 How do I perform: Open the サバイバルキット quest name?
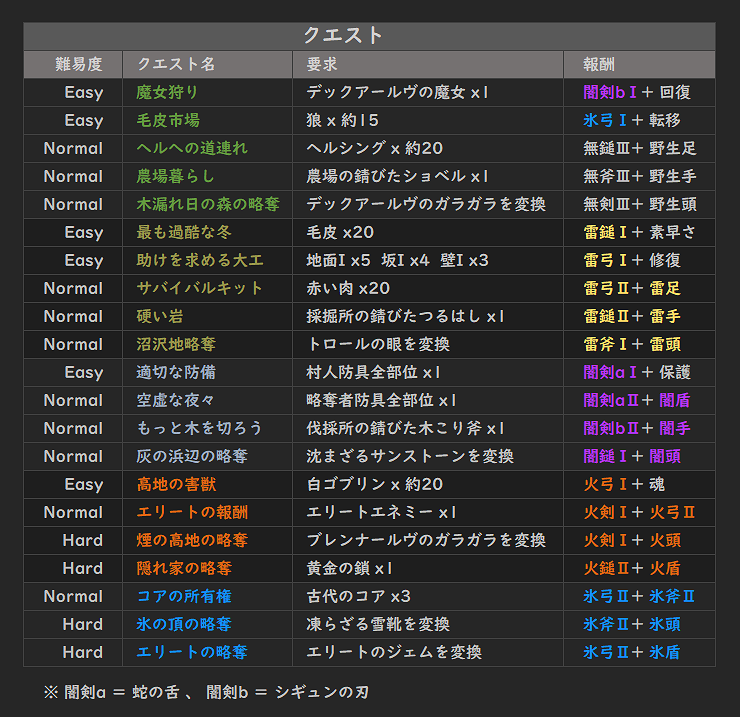click(x=200, y=288)
